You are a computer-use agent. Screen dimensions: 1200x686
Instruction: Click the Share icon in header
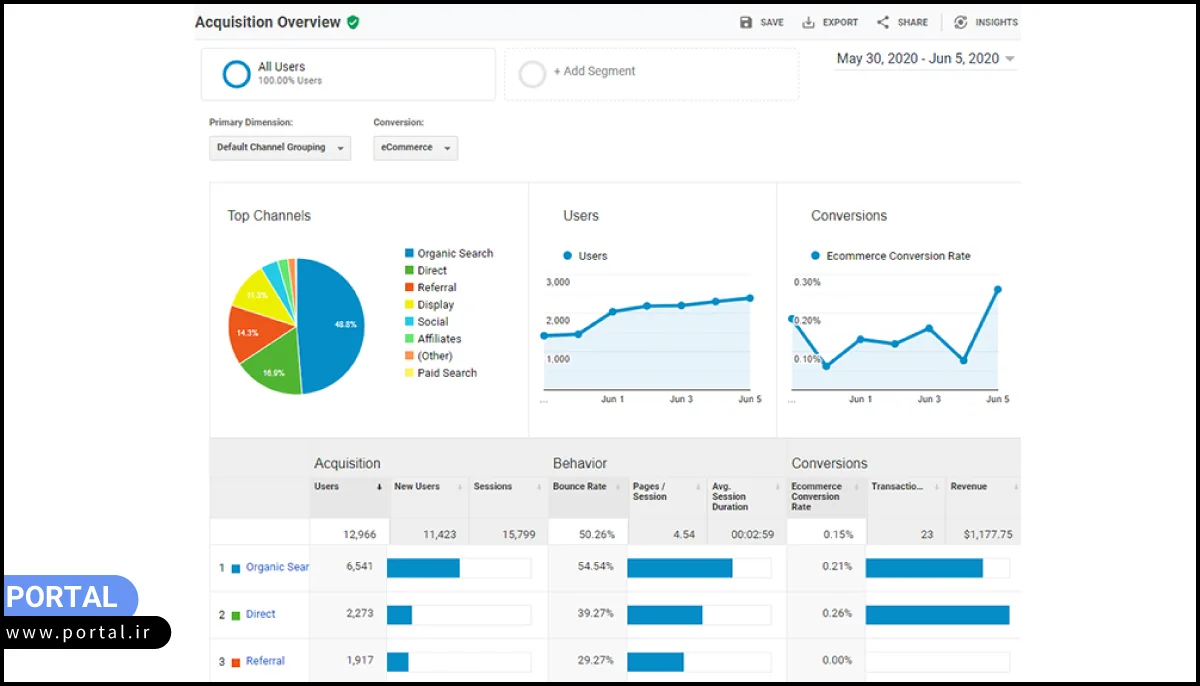pos(883,22)
